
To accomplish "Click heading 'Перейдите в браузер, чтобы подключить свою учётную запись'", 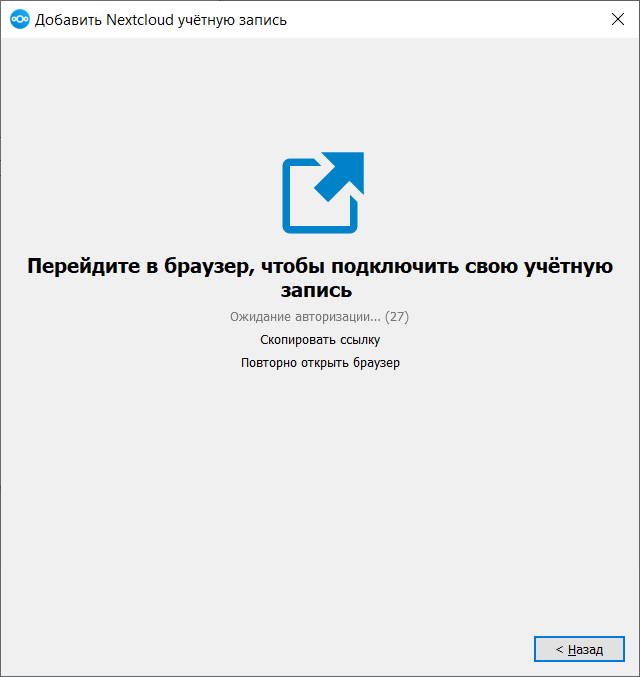I will (320, 278).
